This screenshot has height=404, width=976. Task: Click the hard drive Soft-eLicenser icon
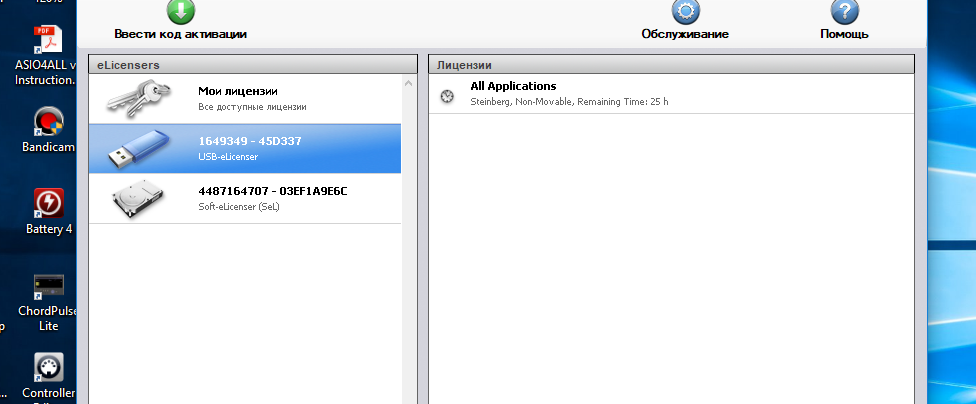point(139,199)
